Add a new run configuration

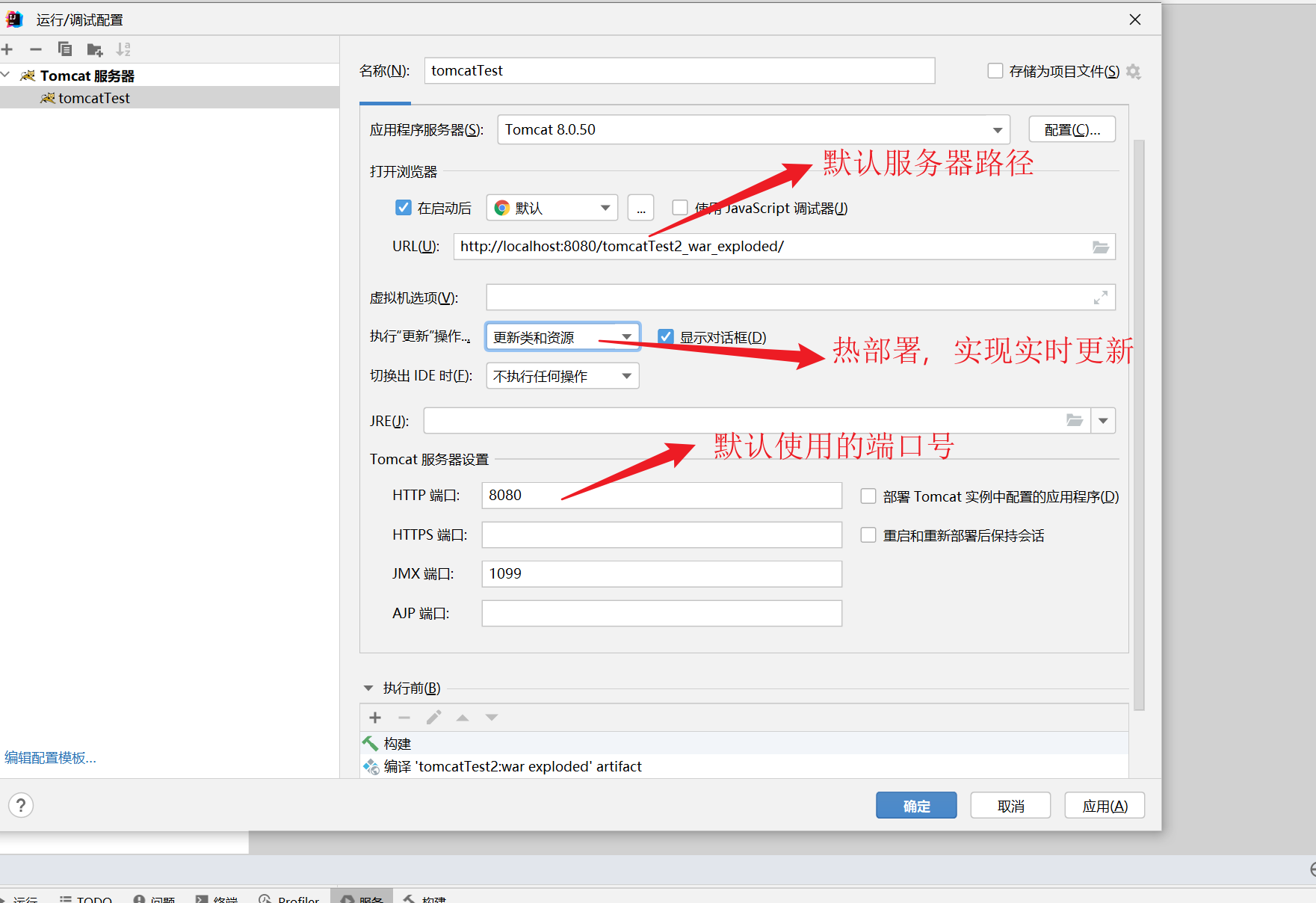tap(7, 49)
